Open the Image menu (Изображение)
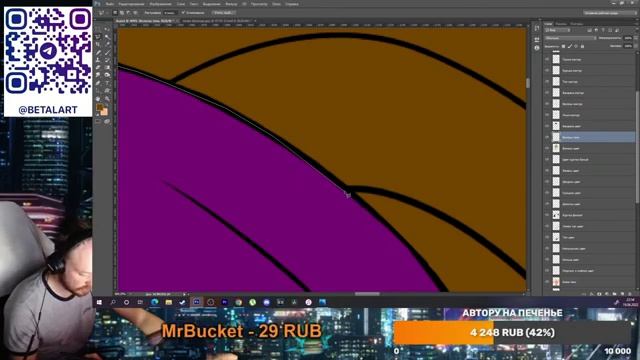Viewport: 640px width, 360px height. pos(160,4)
